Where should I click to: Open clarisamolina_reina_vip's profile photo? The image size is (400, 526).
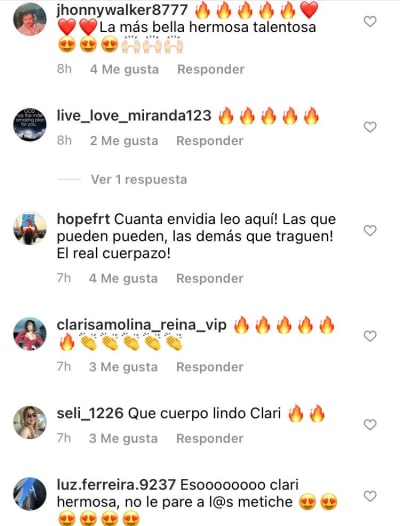click(30, 334)
